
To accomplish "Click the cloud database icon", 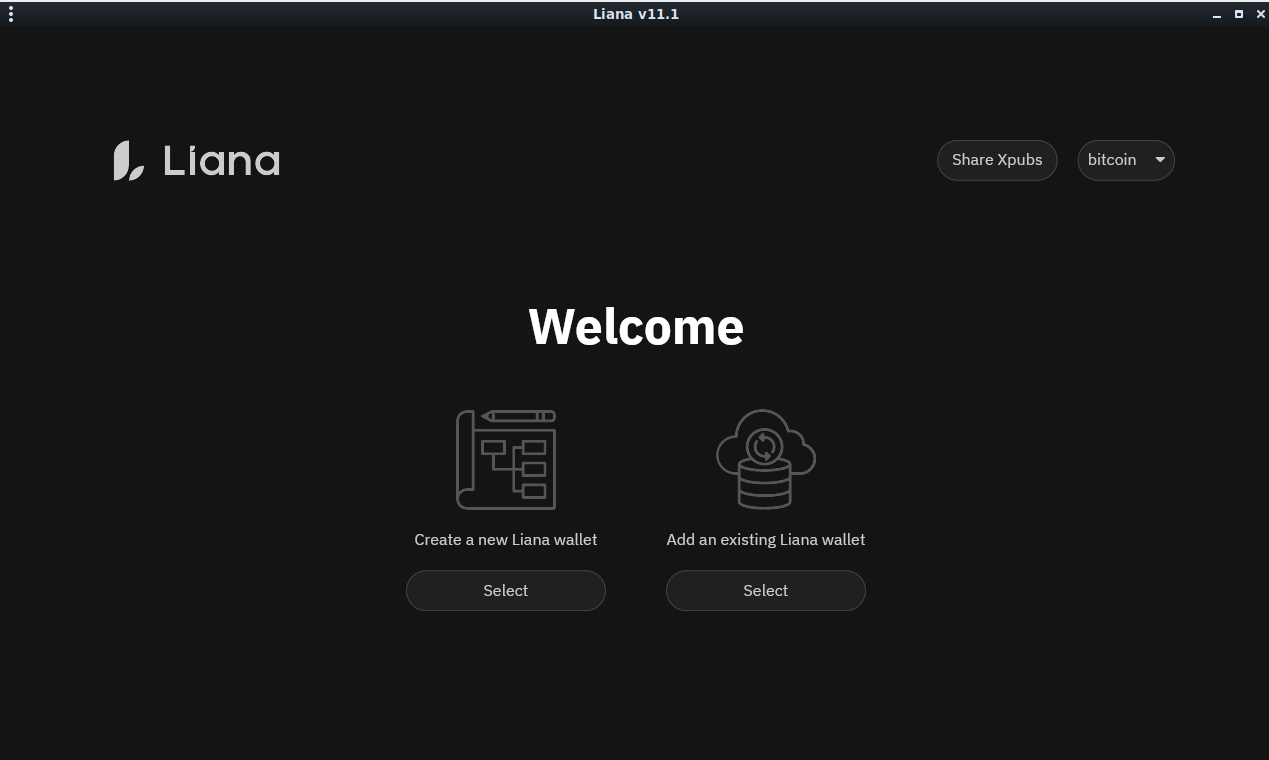I will pyautogui.click(x=765, y=459).
